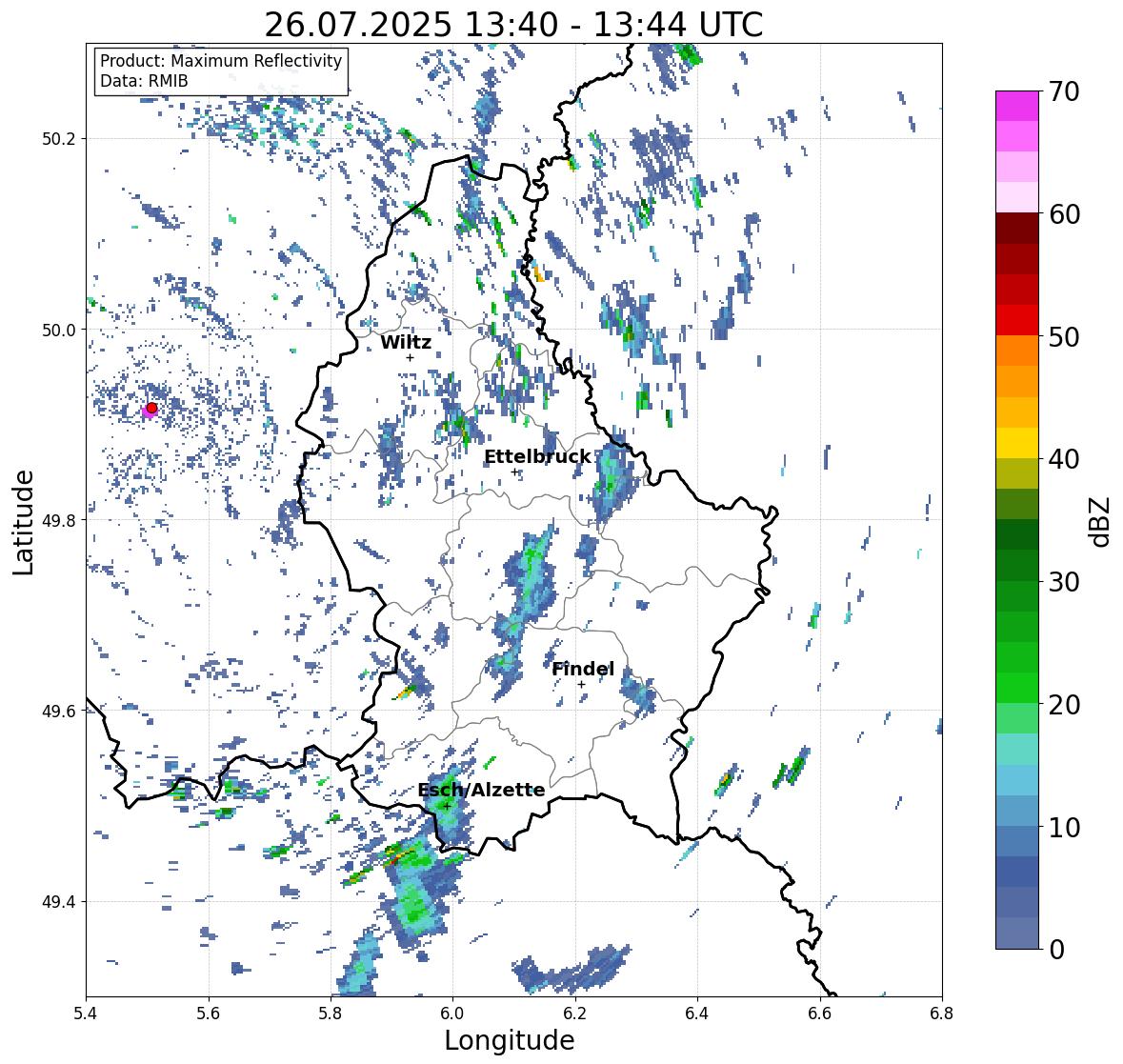Click the 6.8 longitude tick label
This screenshot has height=1064, width=1123.
(x=942, y=1014)
